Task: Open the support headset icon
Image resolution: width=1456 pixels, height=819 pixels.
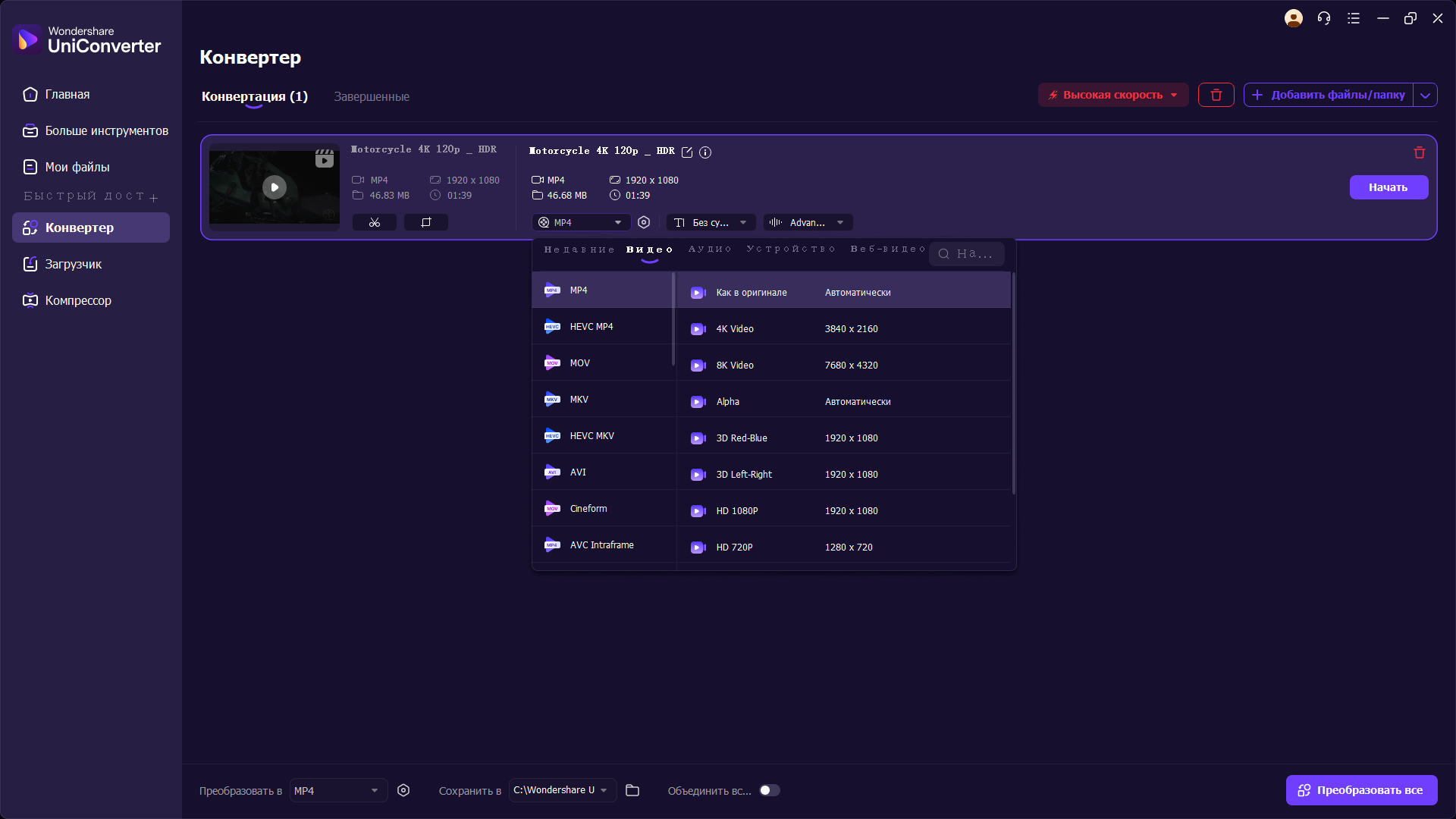Action: coord(1324,18)
